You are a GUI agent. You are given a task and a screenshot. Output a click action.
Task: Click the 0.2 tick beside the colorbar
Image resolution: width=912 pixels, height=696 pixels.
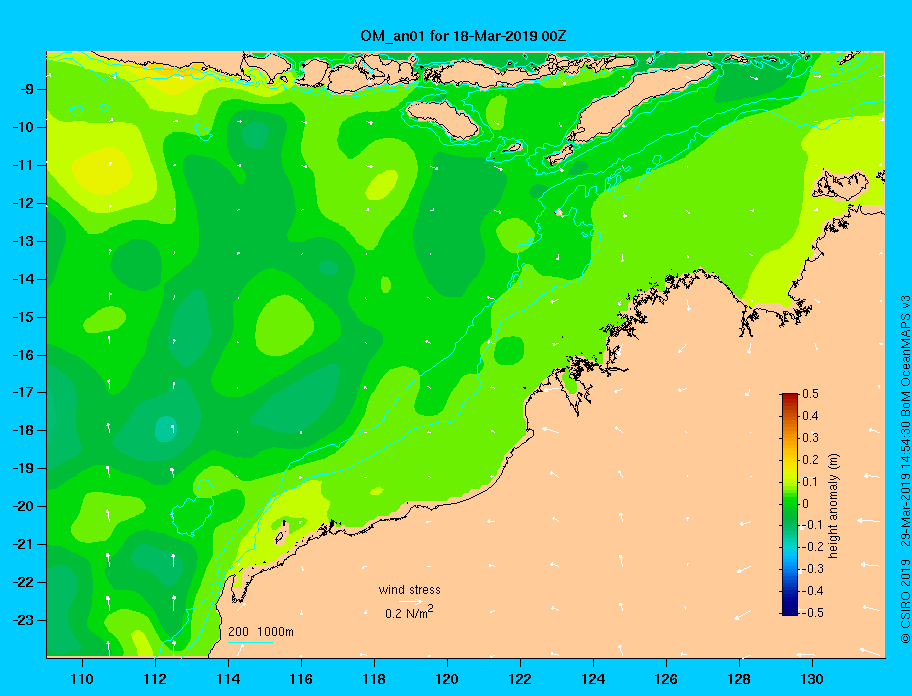[810, 460]
